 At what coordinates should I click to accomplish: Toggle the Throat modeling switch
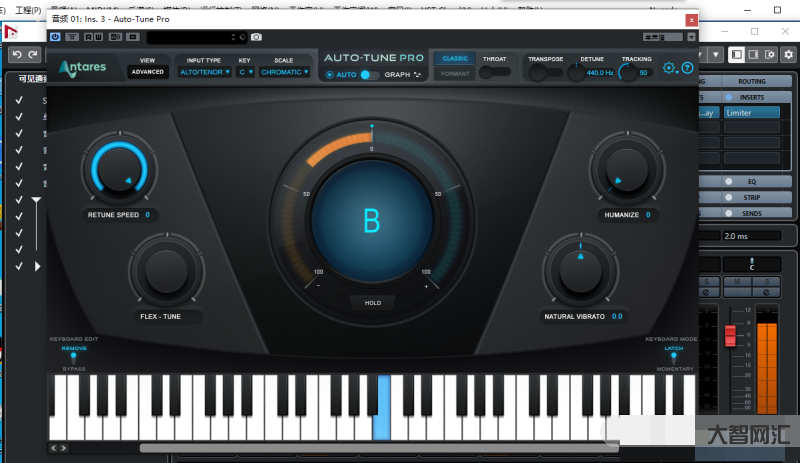point(494,72)
